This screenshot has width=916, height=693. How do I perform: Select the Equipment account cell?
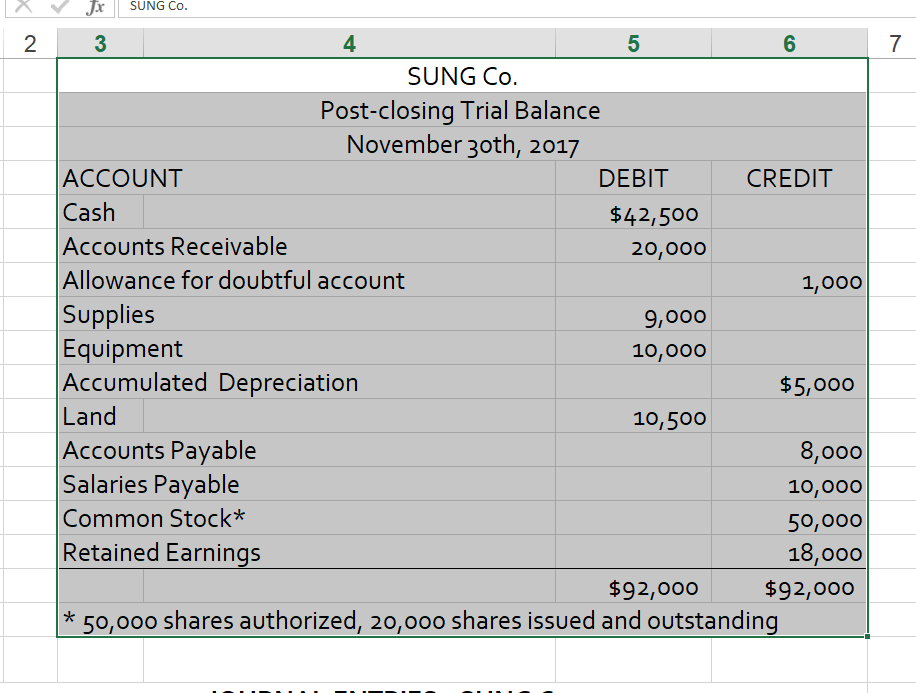click(x=307, y=348)
